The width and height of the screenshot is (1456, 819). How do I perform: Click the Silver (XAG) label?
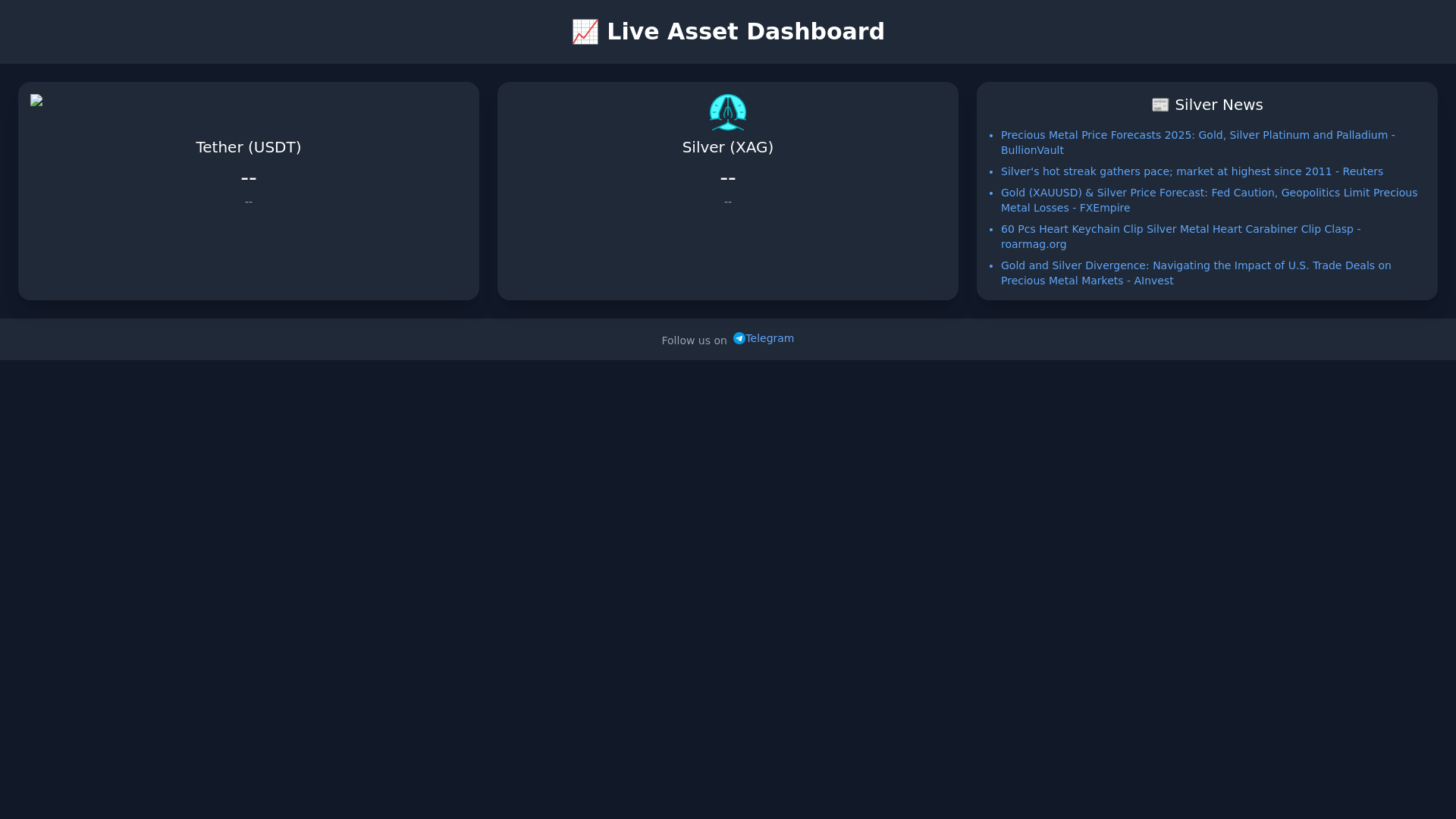(x=728, y=147)
